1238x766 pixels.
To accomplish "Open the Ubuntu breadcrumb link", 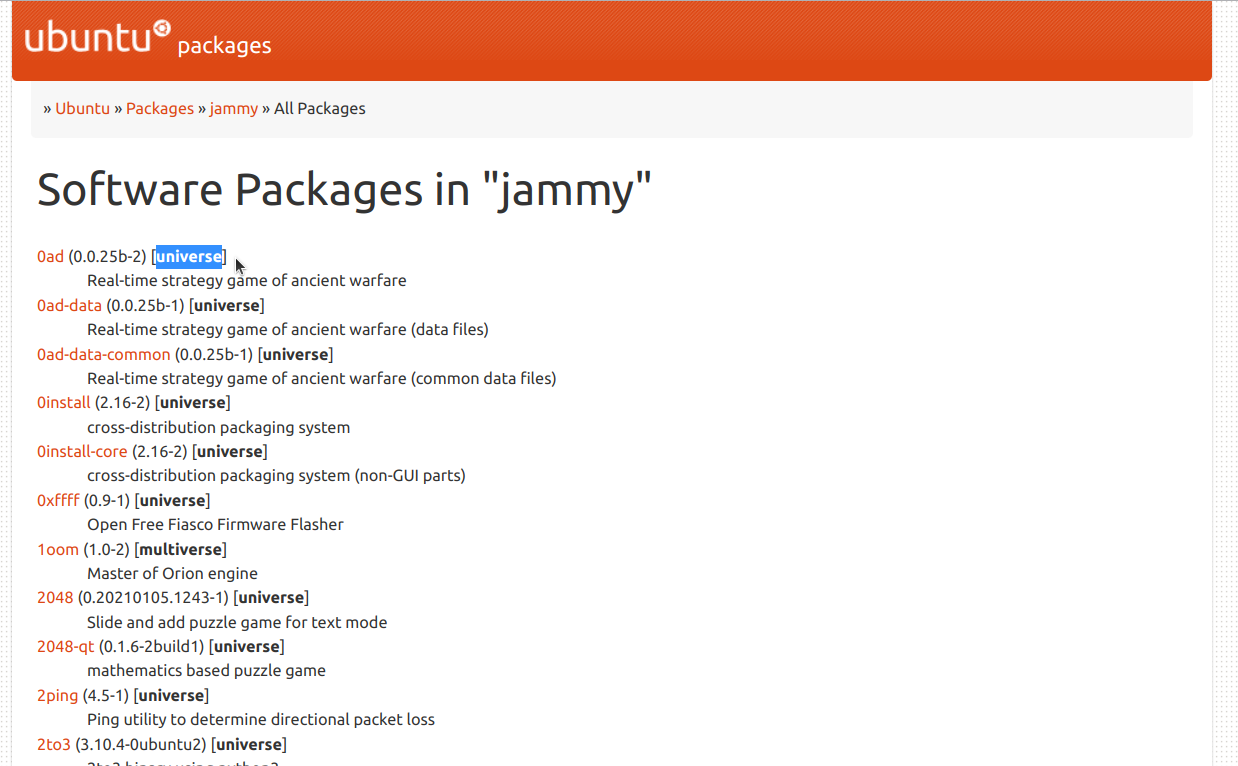I will coord(82,108).
